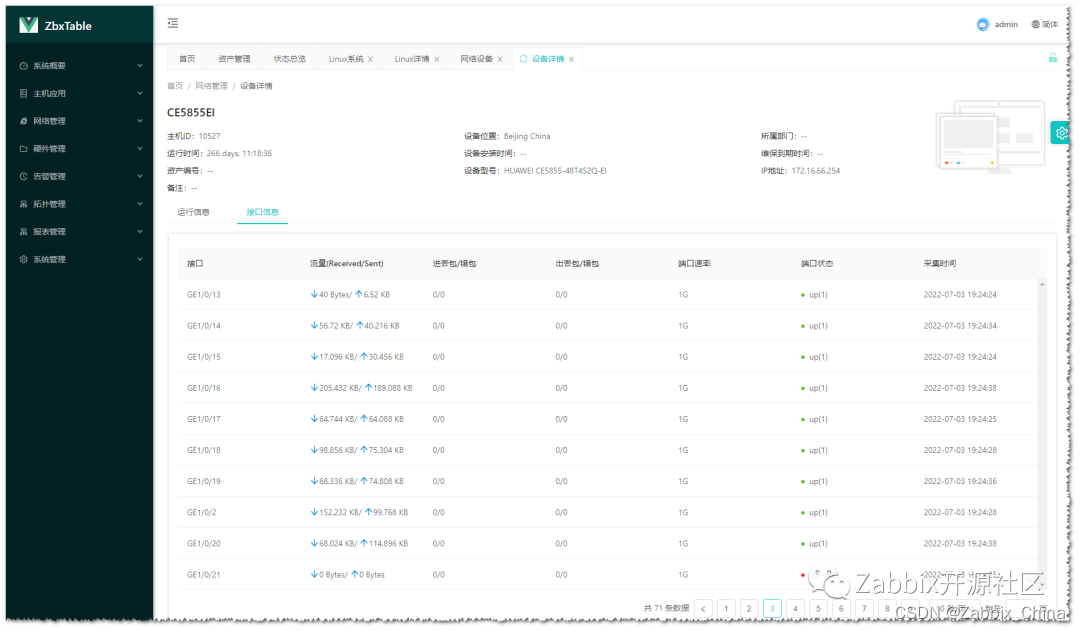Image resolution: width=1080 pixels, height=631 pixels.
Task: Select the 网络管理 network icon in sidebar
Action: pyautogui.click(x=22, y=120)
